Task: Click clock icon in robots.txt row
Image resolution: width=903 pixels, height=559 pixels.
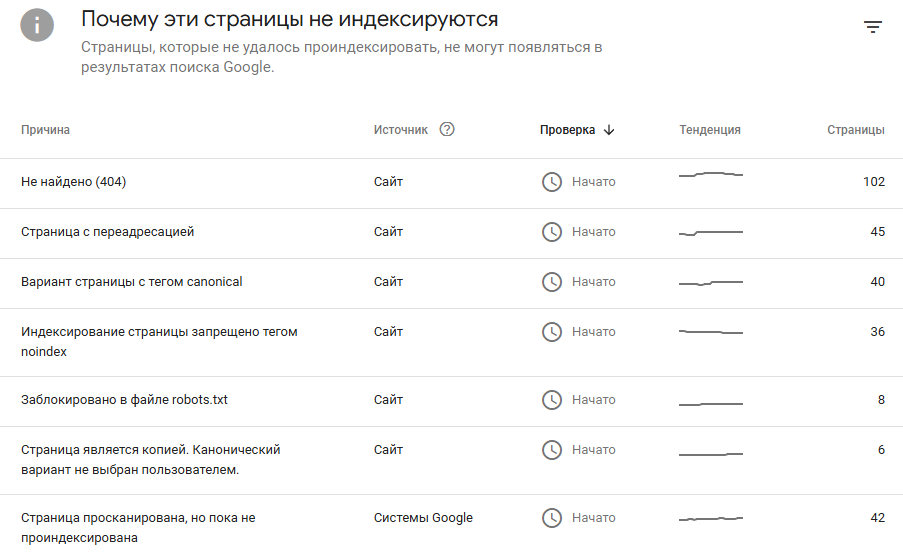Action: click(552, 400)
